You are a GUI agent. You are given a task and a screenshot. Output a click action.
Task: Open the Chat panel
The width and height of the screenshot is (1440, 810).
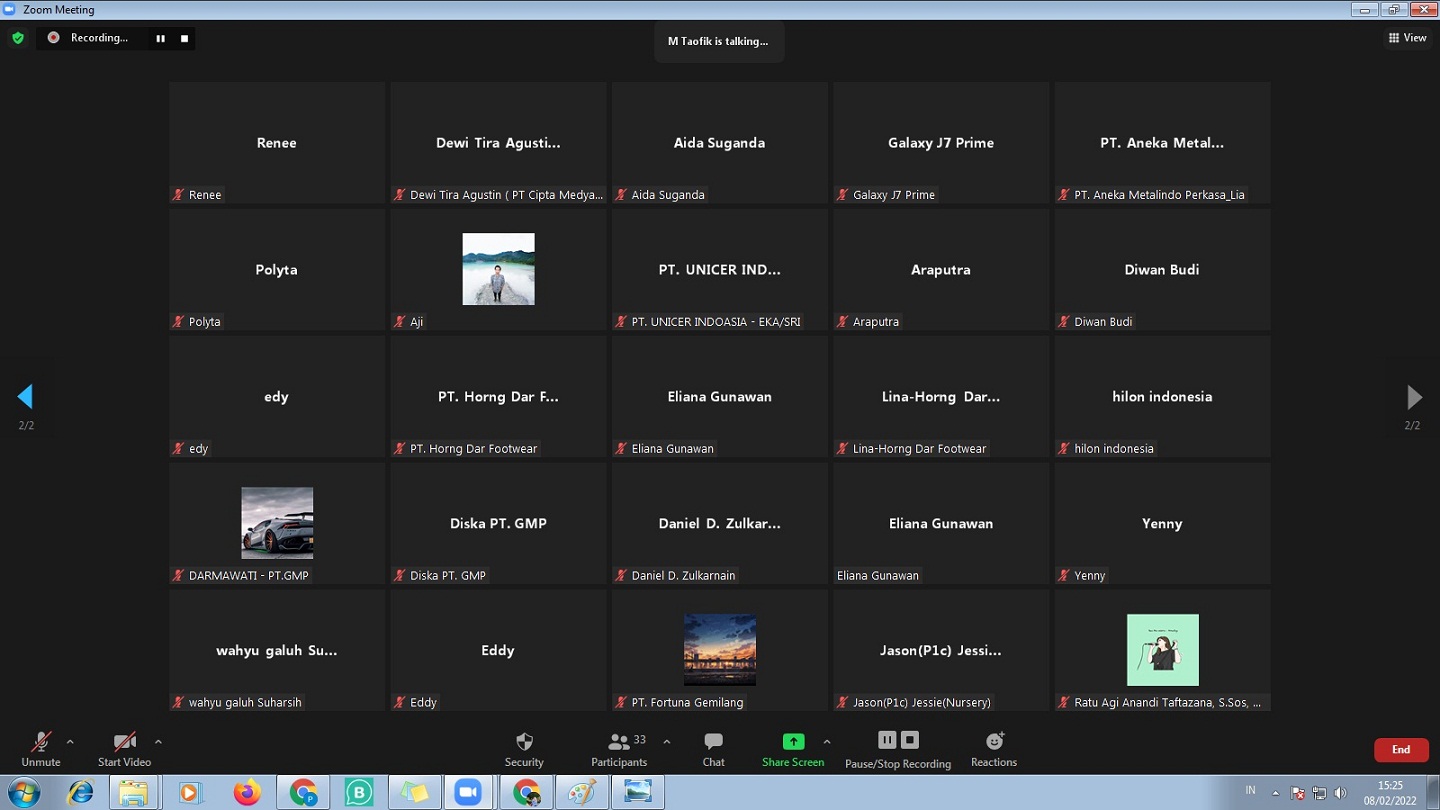point(713,749)
